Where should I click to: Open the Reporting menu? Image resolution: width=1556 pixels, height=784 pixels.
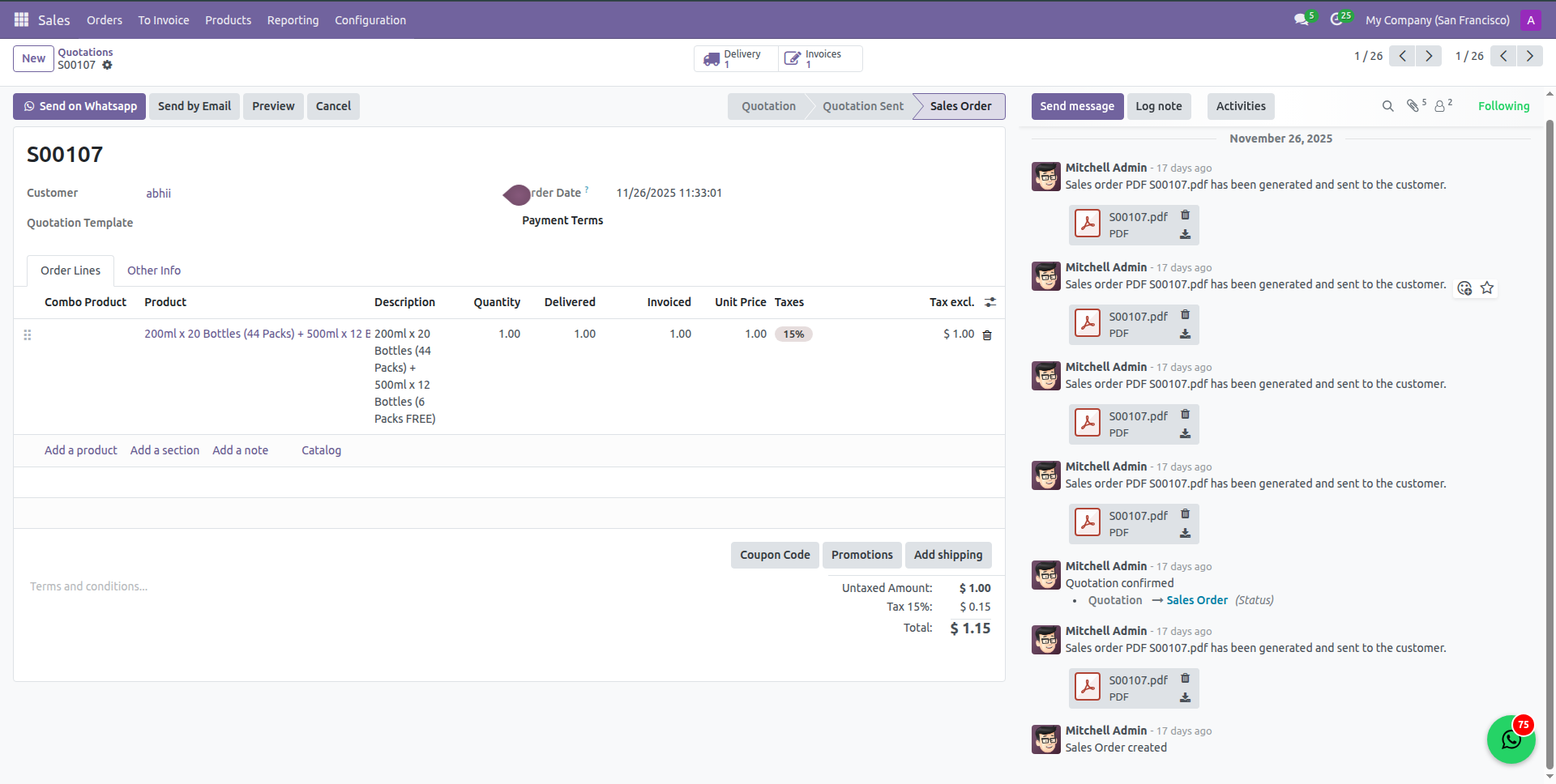(293, 20)
